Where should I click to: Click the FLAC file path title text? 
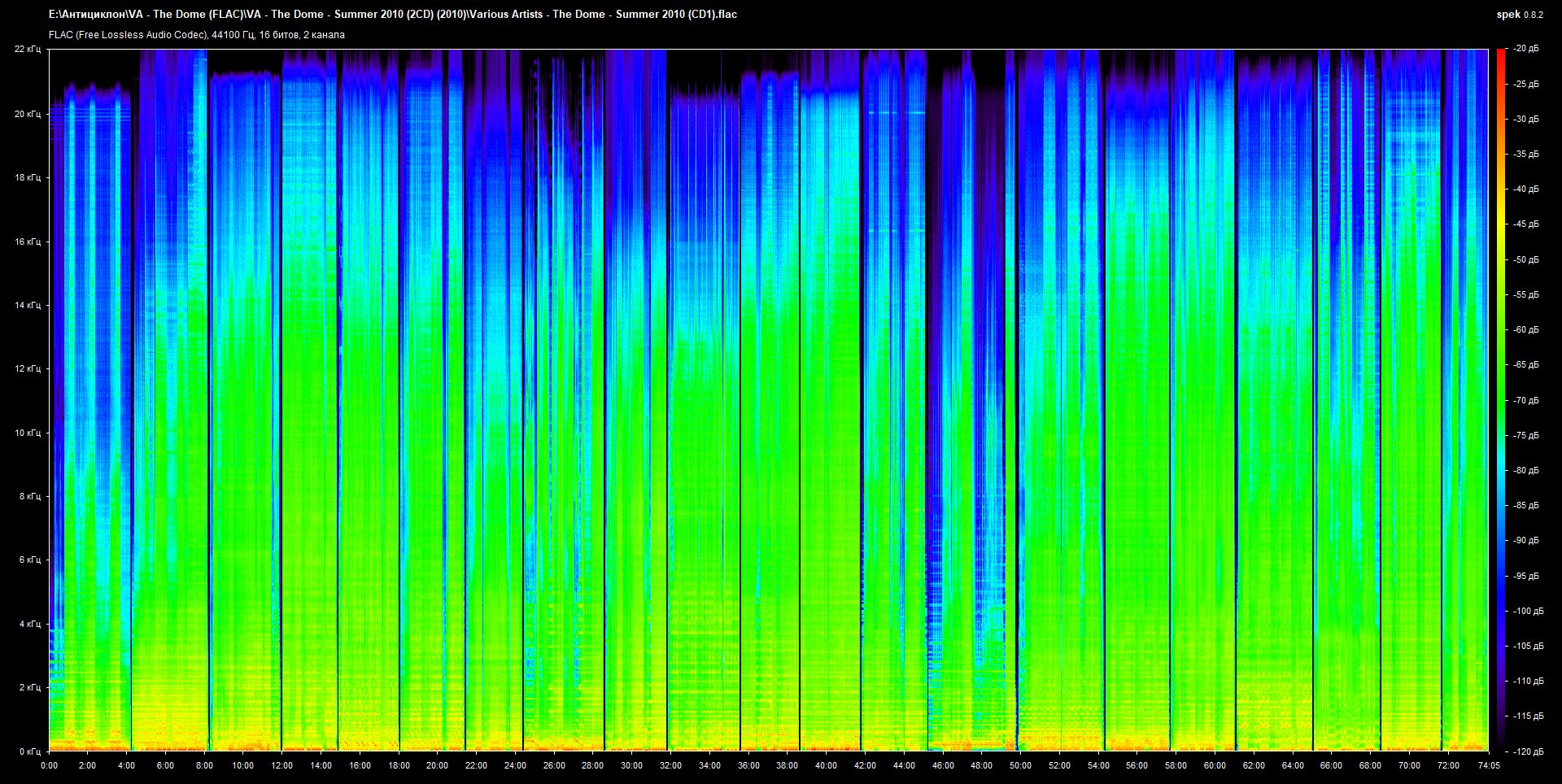[x=393, y=15]
